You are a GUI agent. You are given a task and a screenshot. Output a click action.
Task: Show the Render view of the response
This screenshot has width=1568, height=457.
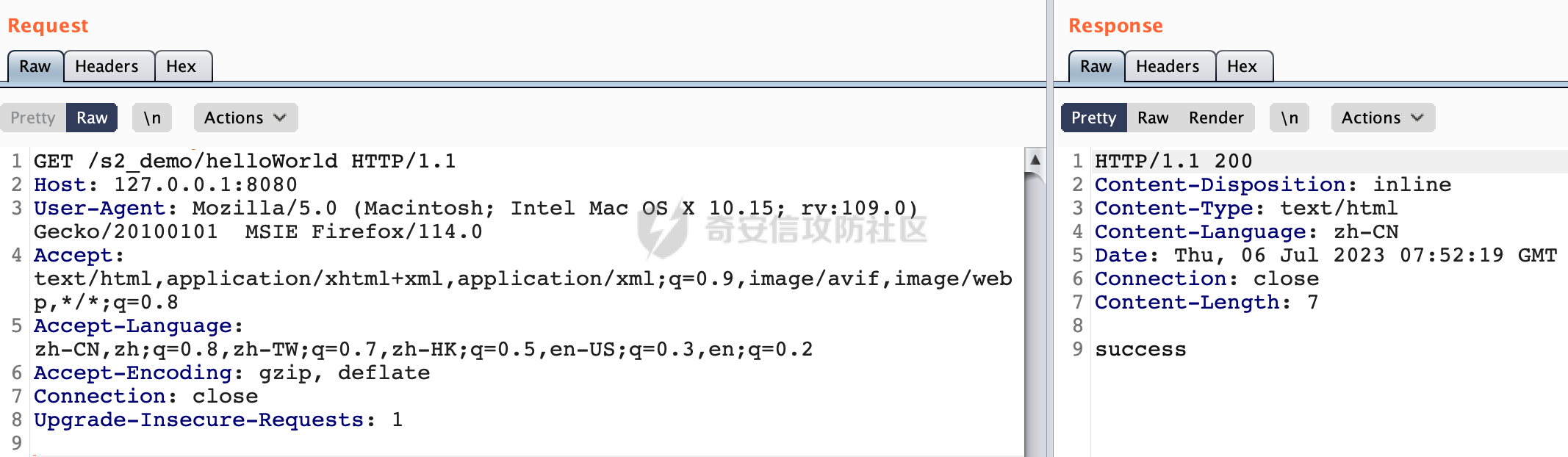1216,118
